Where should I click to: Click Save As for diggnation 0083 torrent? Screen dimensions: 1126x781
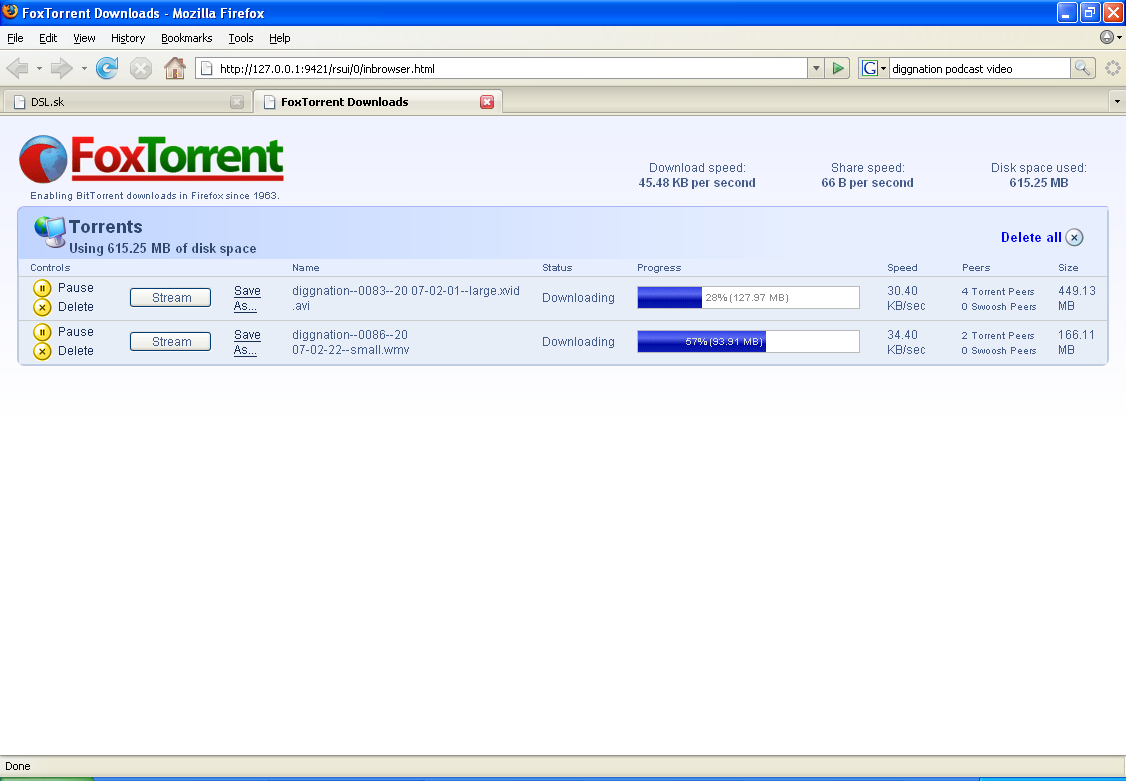tap(247, 298)
